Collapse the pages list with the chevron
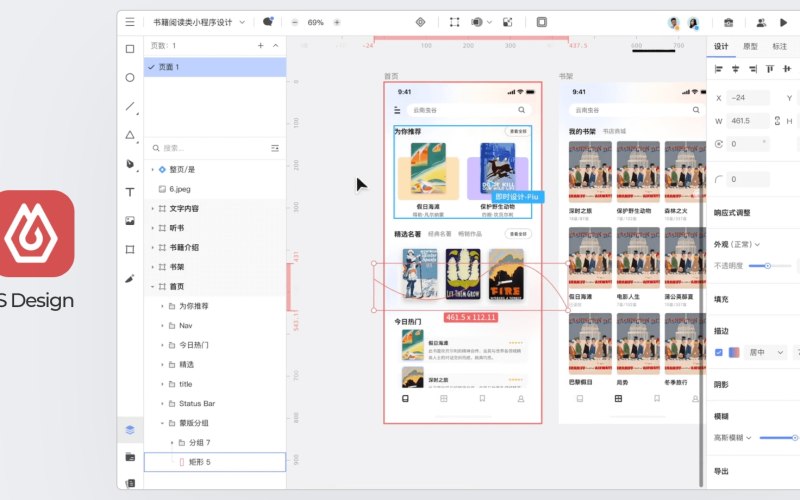 (276, 45)
